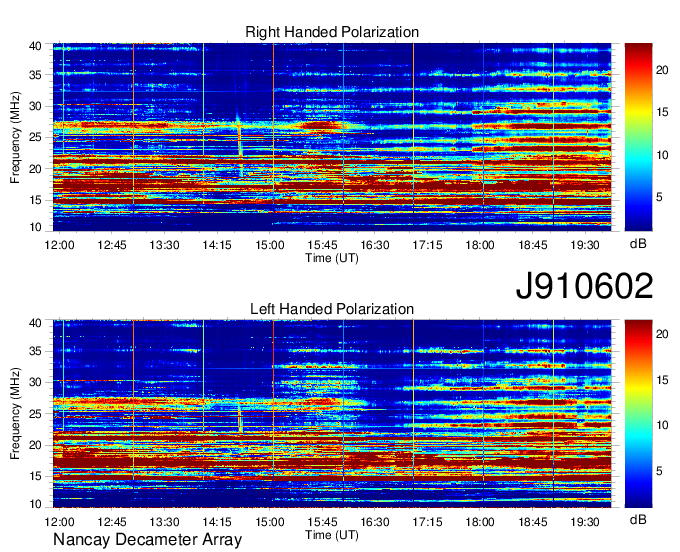This screenshot has width=680, height=552.
Task: Click the "35" frequency tick of Left Handed plot
Action: (35, 352)
